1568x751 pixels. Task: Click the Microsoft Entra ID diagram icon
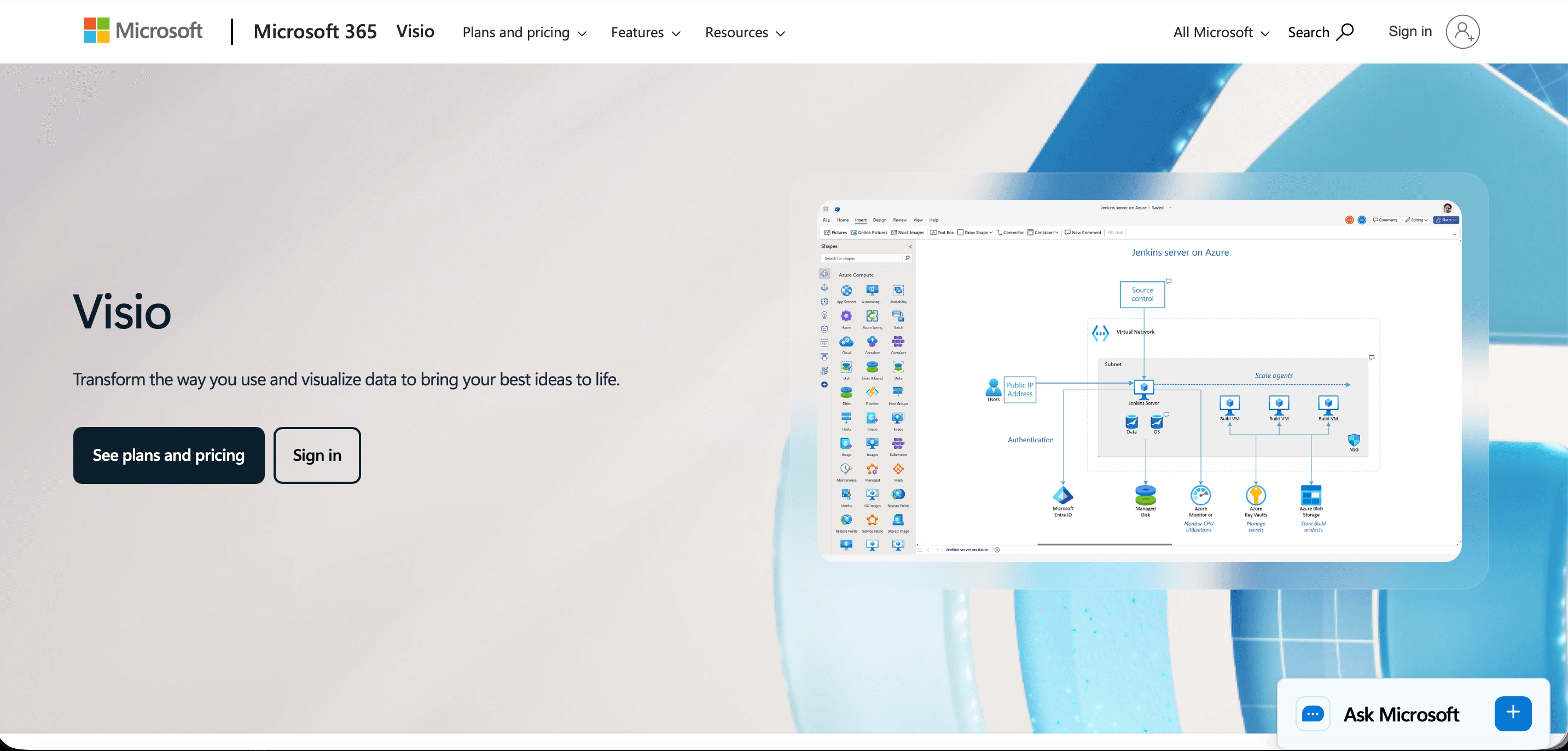[1063, 495]
